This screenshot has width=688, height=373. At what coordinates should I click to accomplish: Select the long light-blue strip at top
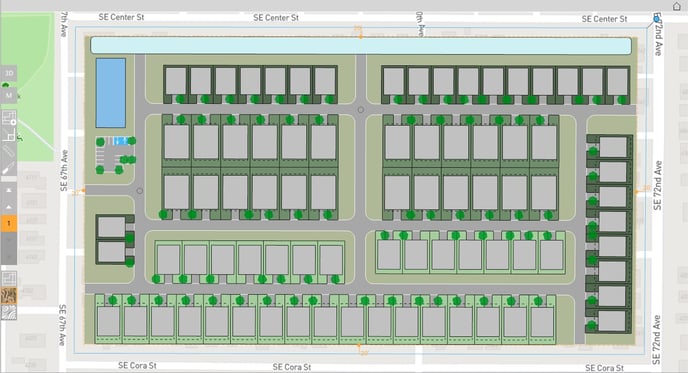(x=361, y=46)
